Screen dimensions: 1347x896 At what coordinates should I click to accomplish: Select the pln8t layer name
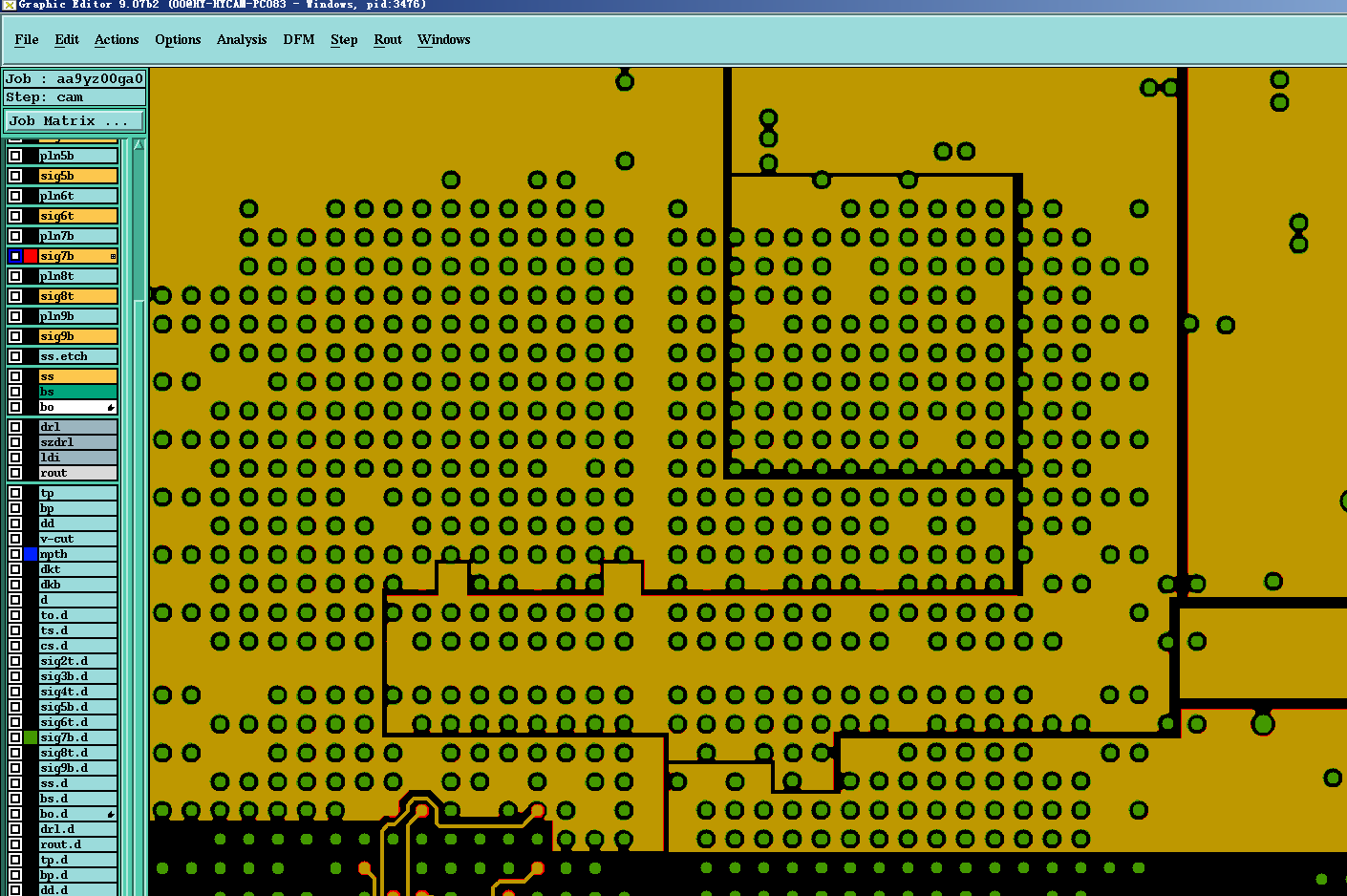tap(77, 276)
